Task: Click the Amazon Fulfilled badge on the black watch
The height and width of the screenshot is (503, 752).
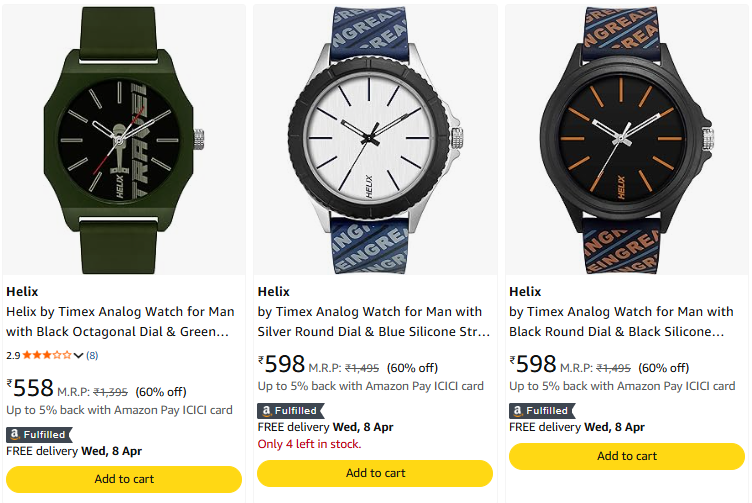Action: tap(541, 410)
